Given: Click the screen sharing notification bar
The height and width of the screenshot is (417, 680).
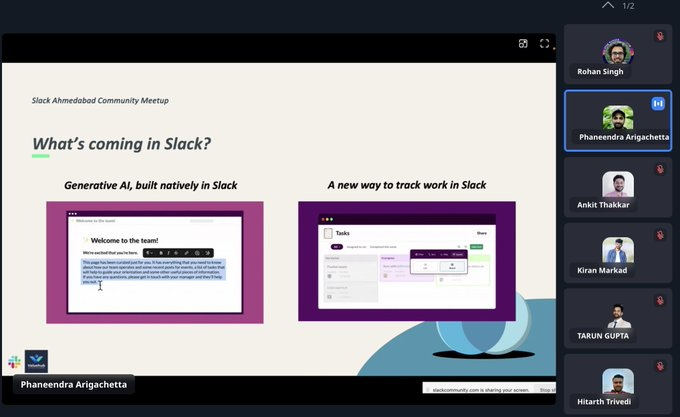Looking at the screenshot, I should pos(489,389).
